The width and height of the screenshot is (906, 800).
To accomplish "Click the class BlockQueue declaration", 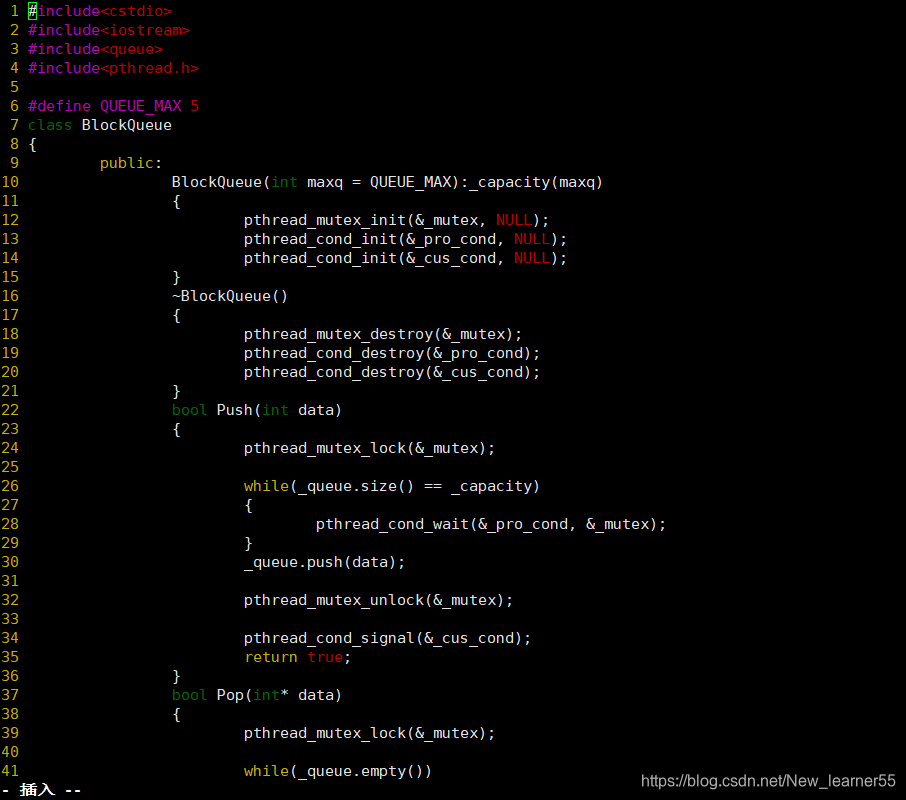I will [x=99, y=125].
